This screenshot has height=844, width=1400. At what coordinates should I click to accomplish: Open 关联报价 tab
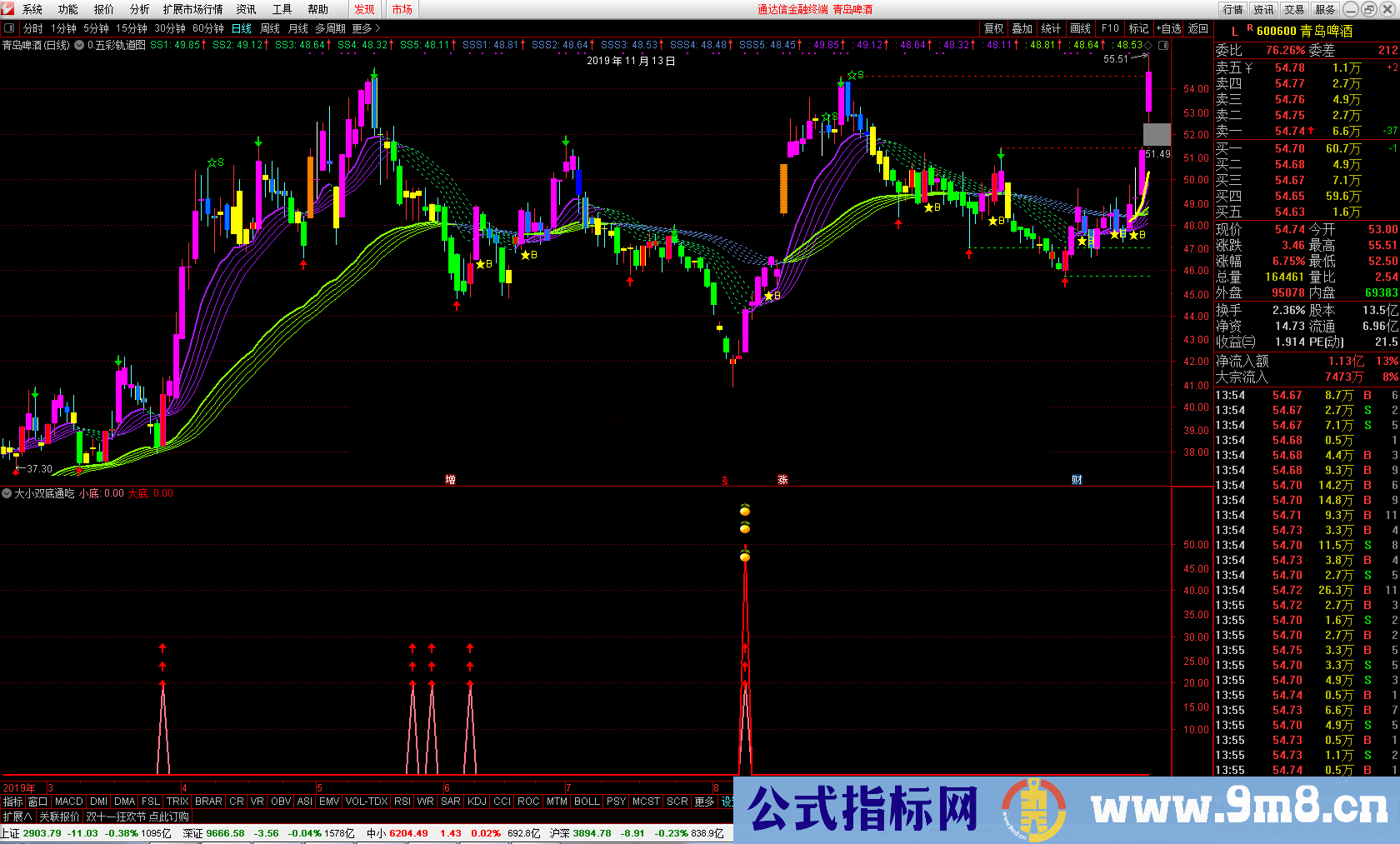coord(59,817)
